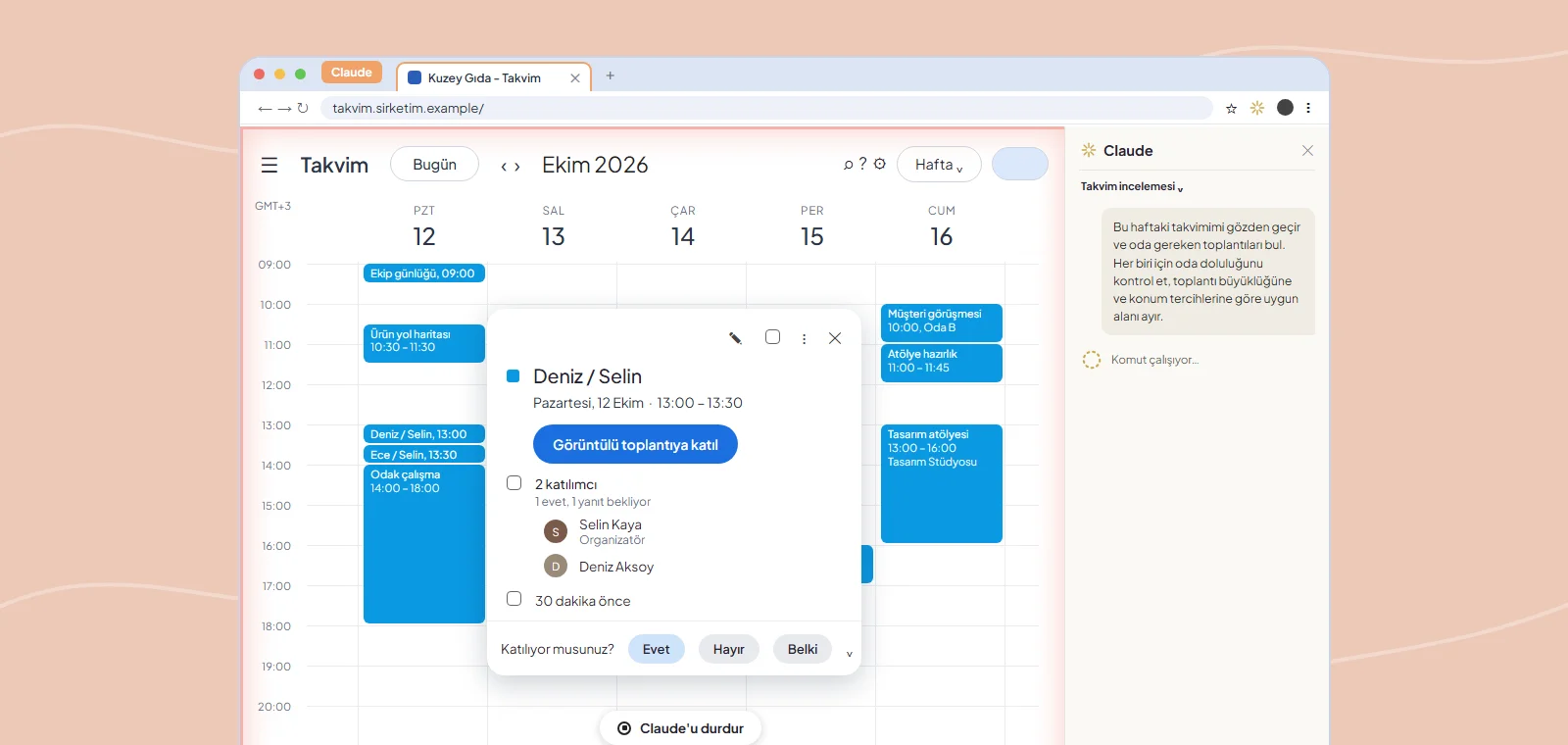Screen dimensions: 1568x745
Task: Open event options three-dot menu
Action: point(804,338)
